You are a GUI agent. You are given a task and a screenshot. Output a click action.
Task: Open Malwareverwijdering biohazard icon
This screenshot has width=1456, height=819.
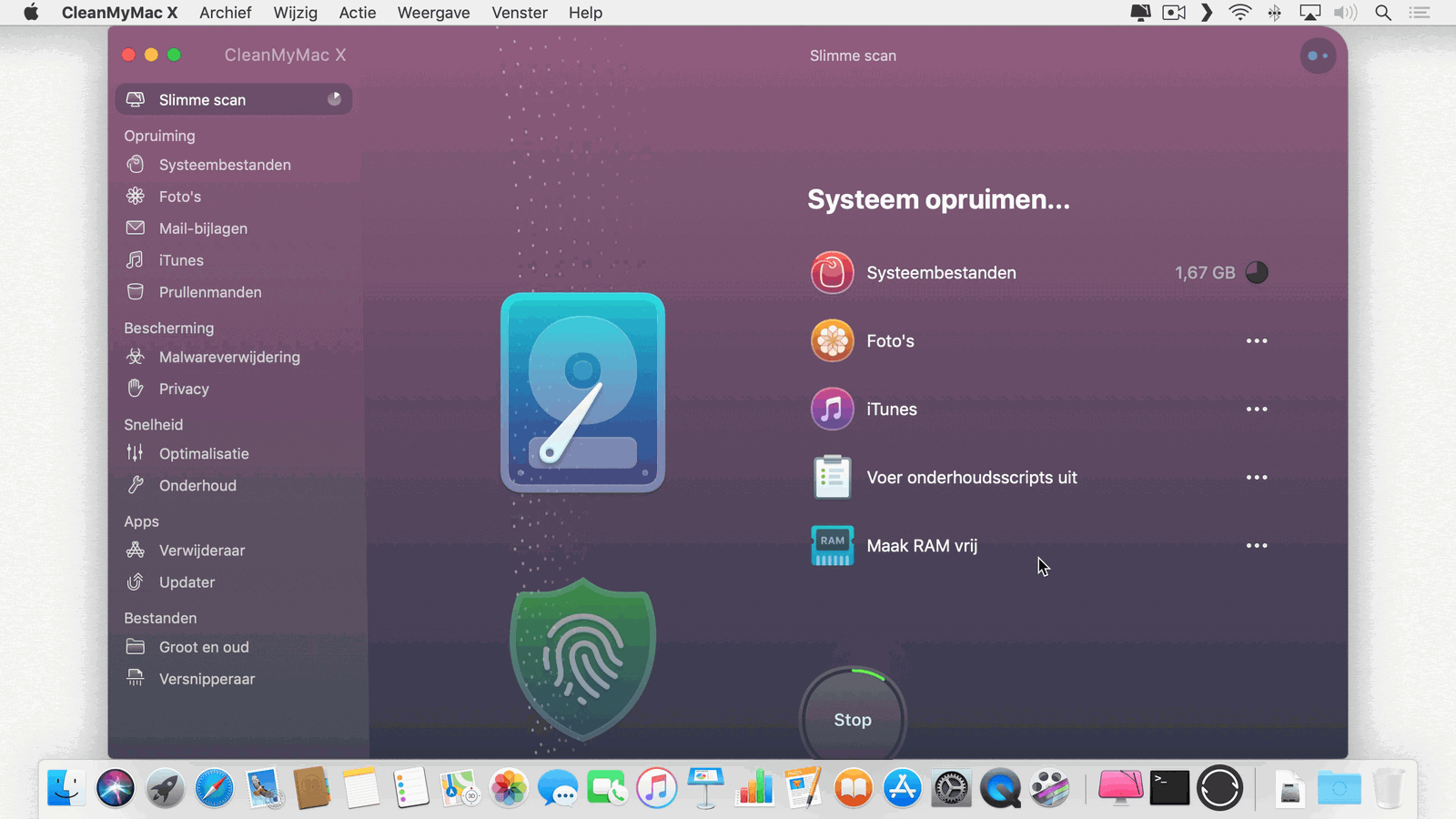click(x=136, y=356)
